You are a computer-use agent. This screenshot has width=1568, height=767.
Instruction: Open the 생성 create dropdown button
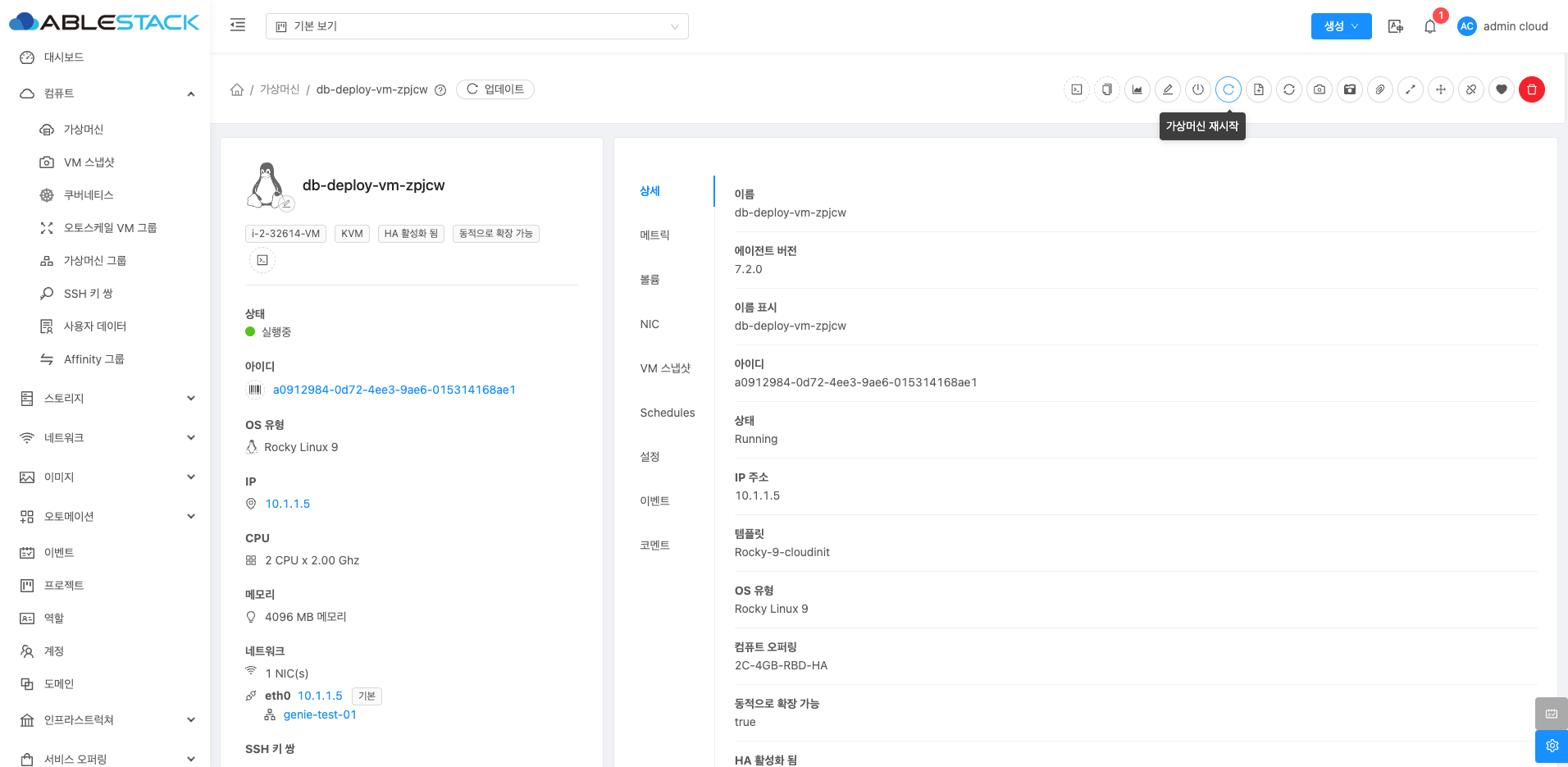tap(1341, 26)
